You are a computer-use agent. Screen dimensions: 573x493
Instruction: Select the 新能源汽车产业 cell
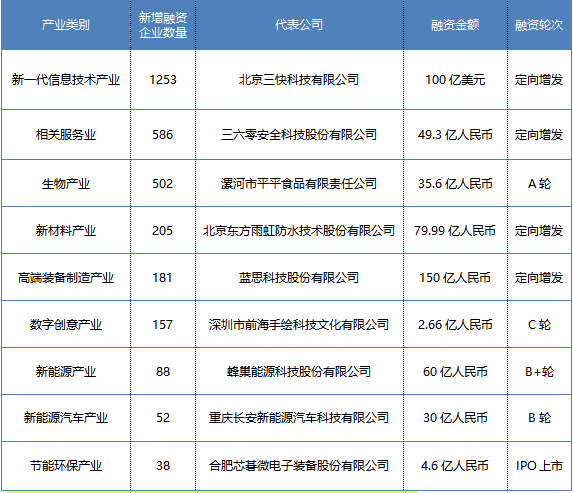pyautogui.click(x=66, y=418)
